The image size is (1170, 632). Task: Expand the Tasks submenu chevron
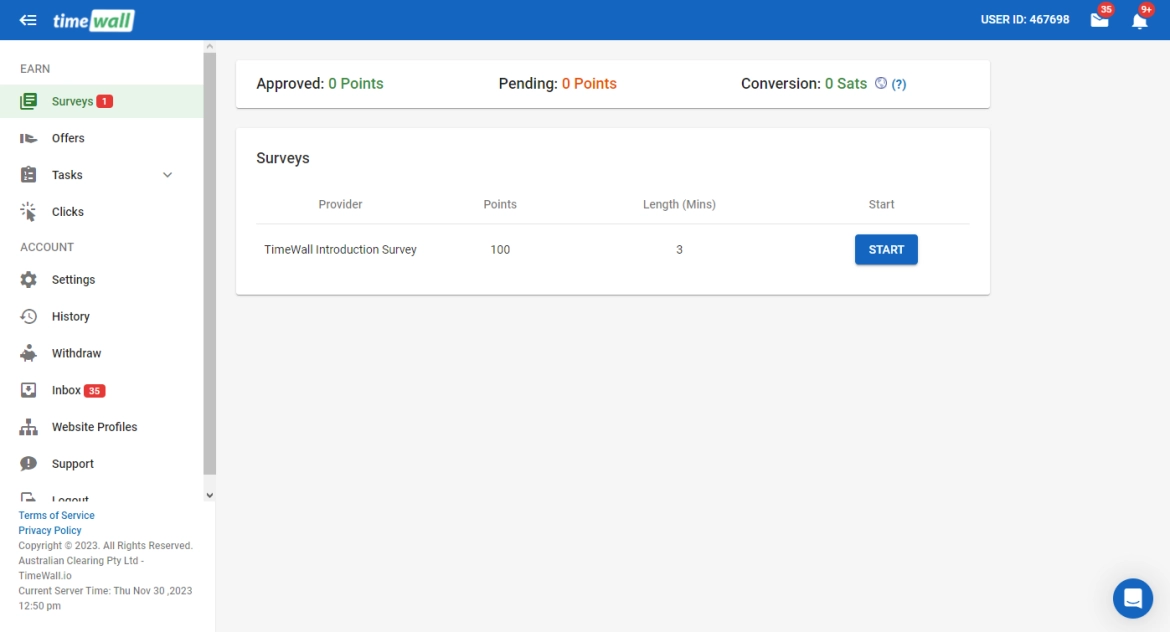[x=167, y=175]
